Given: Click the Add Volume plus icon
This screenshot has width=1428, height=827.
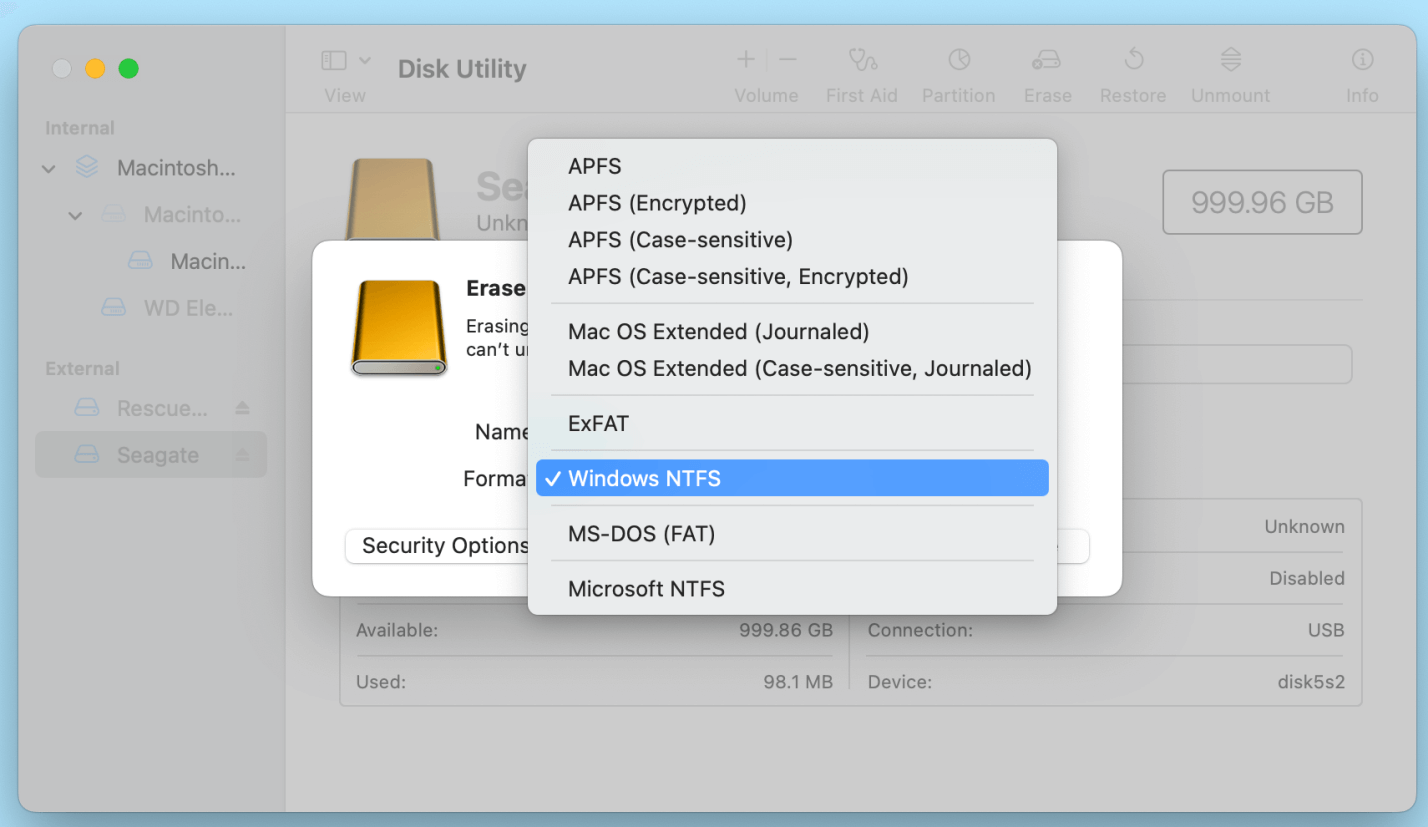Looking at the screenshot, I should pyautogui.click(x=746, y=60).
